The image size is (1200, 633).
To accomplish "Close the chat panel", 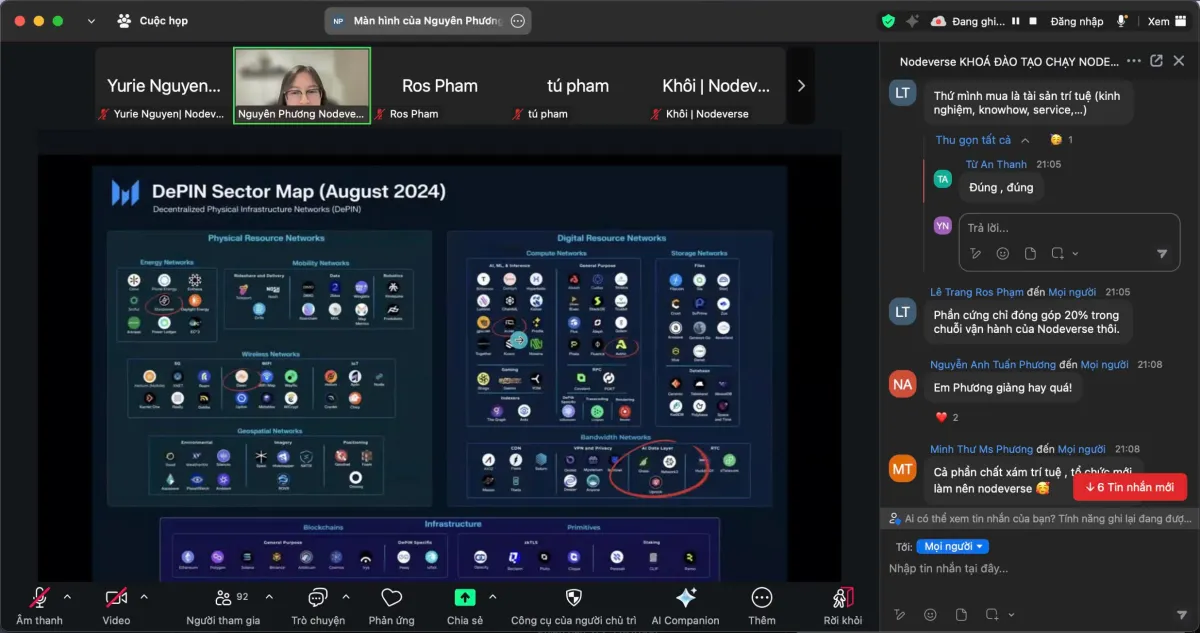I will click(1179, 61).
